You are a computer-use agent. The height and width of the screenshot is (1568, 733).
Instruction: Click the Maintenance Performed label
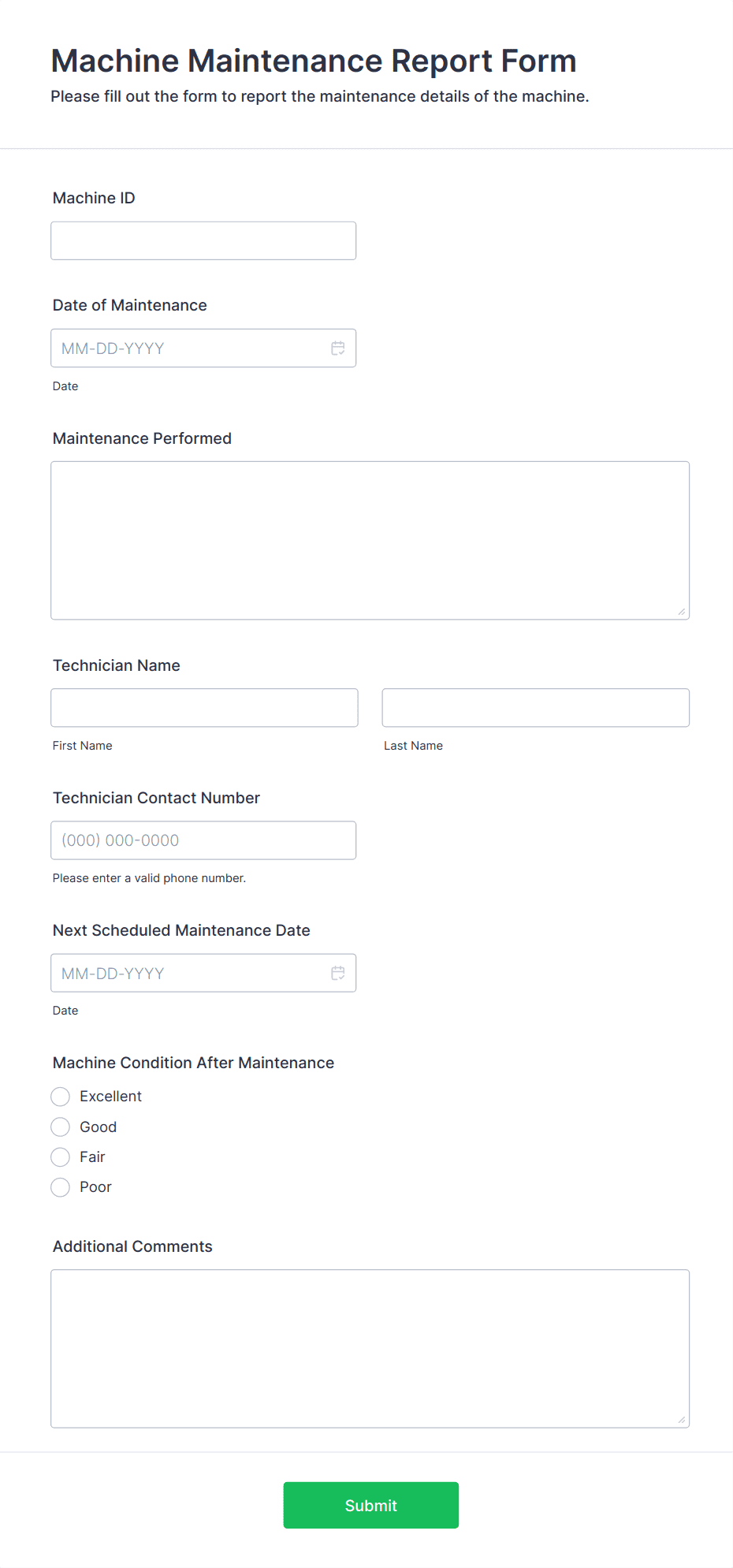(x=142, y=438)
